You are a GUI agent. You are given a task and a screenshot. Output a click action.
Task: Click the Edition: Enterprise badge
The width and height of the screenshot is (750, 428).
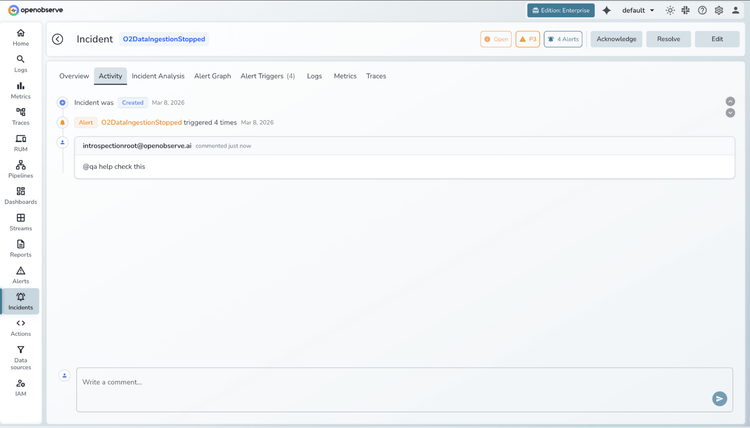[561, 10]
